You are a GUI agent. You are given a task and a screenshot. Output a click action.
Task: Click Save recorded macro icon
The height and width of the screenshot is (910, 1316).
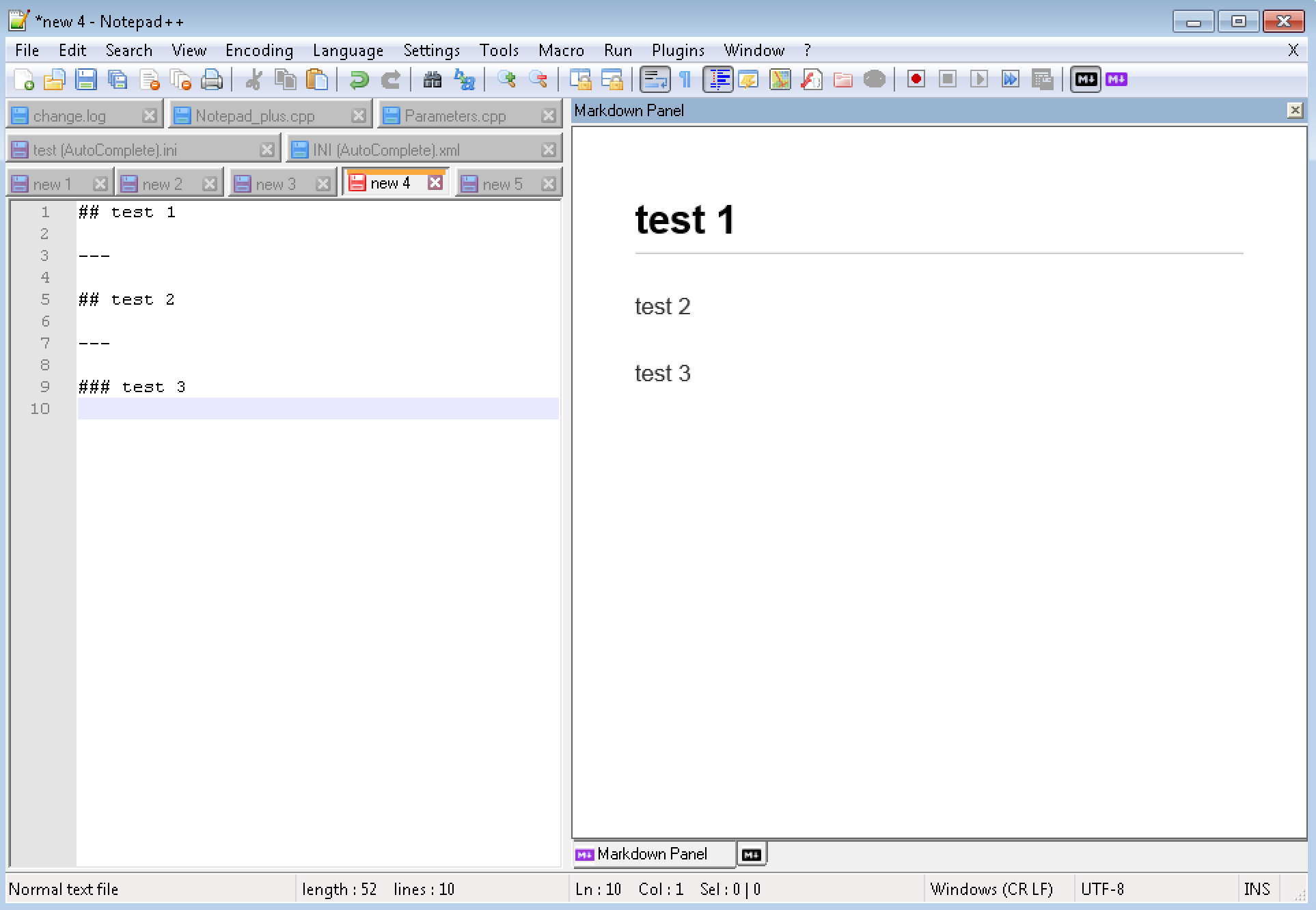pyautogui.click(x=1042, y=80)
